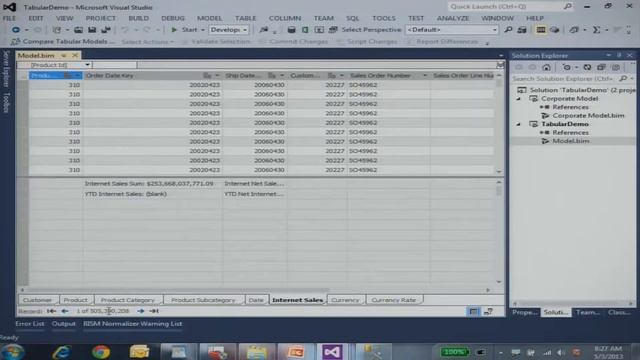Switch to the Customer table tab
This screenshot has height=360, width=640.
coord(38,300)
